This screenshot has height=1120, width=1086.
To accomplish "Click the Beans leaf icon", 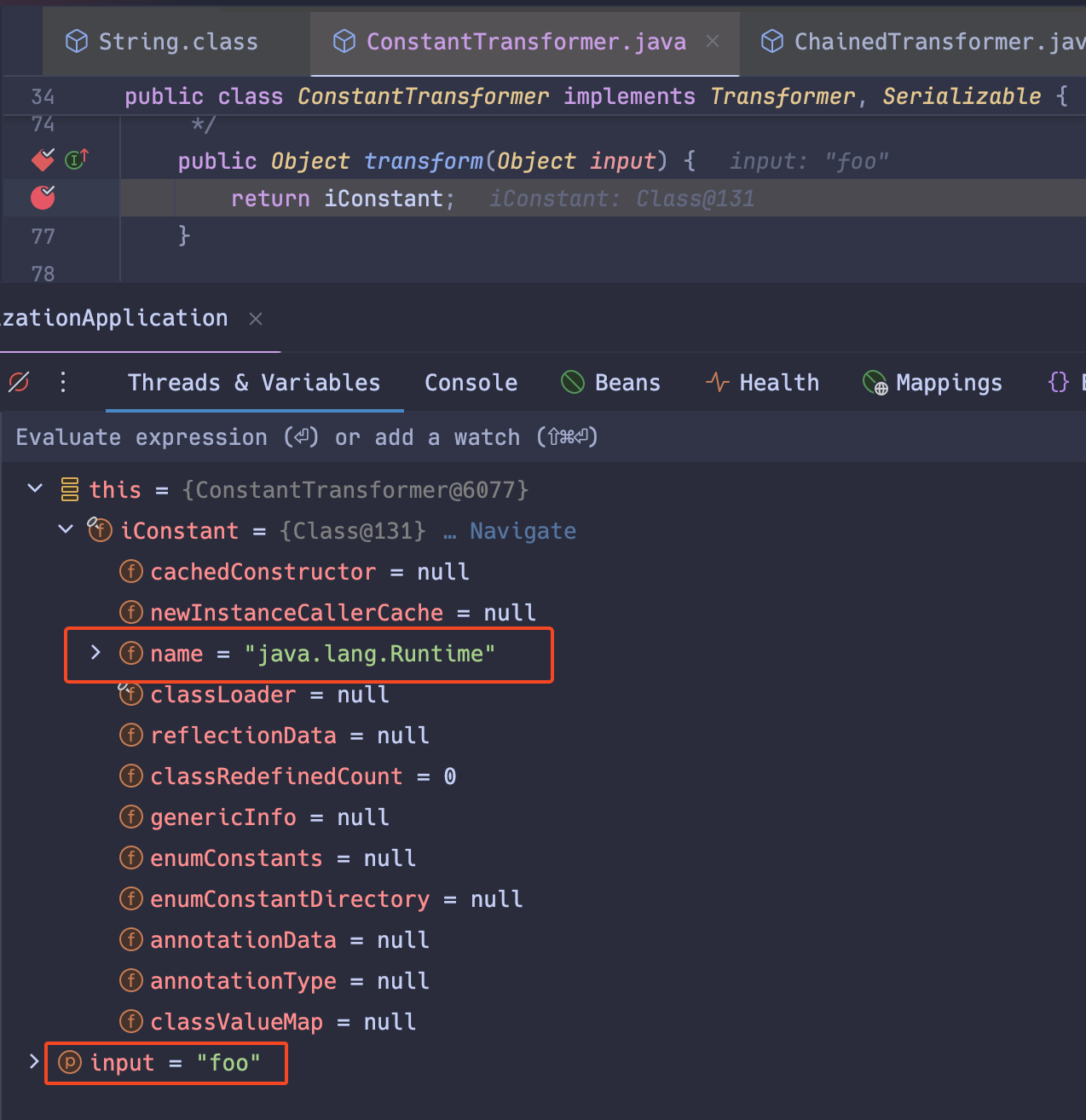I will [572, 382].
